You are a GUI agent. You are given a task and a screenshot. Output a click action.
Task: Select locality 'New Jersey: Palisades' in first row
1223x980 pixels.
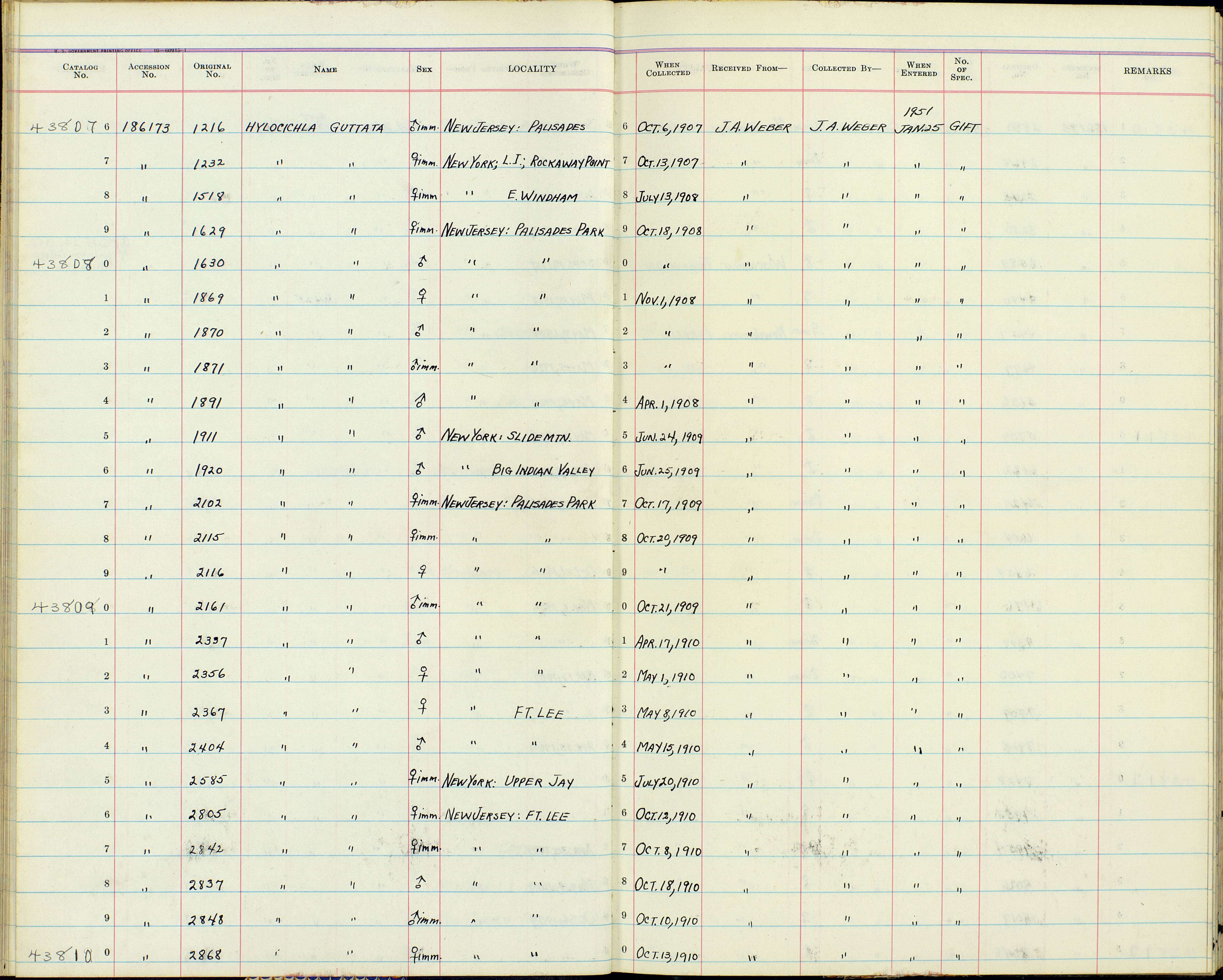point(515,127)
